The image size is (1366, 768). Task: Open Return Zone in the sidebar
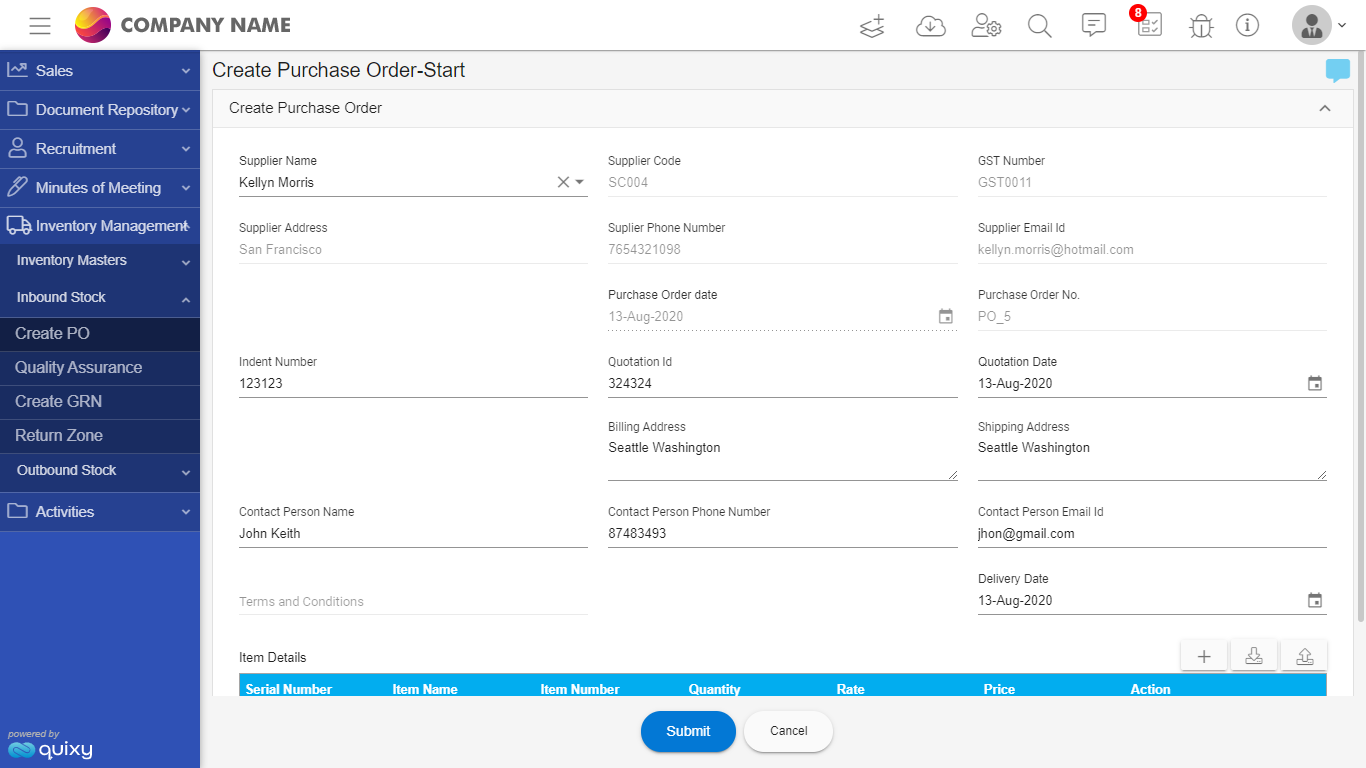[100, 436]
